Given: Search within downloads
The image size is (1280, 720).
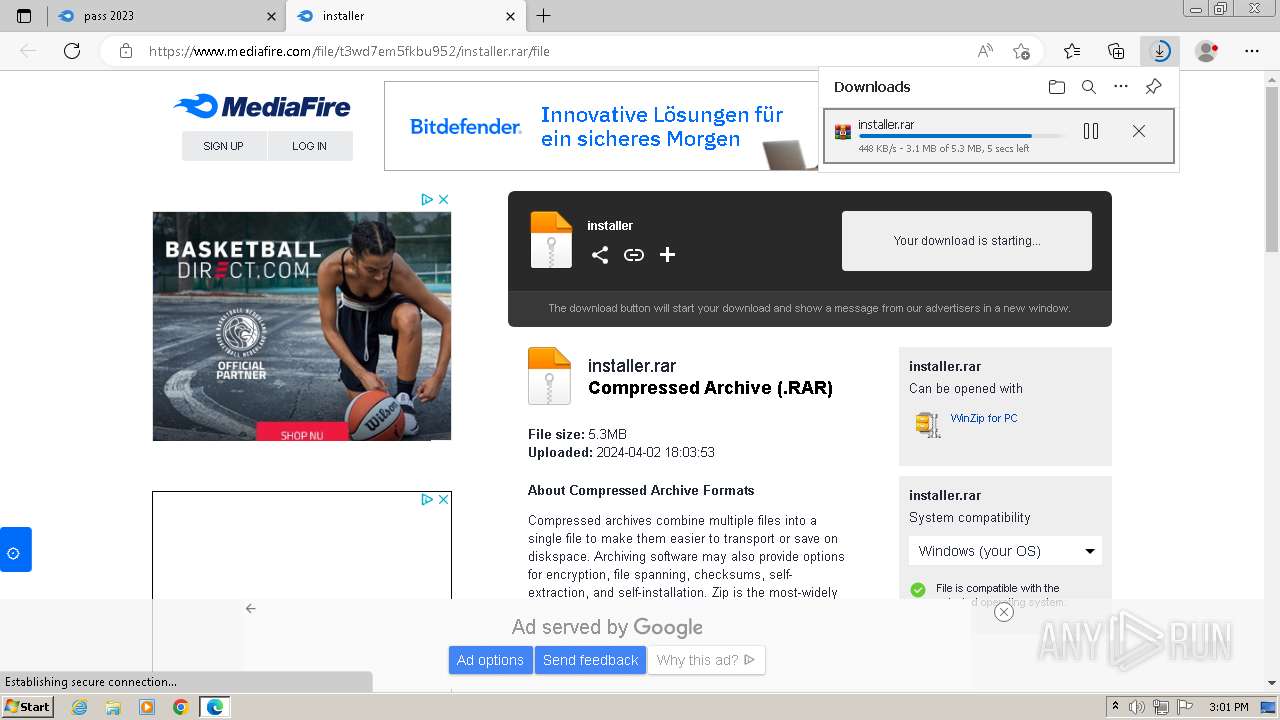Looking at the screenshot, I should [x=1089, y=87].
